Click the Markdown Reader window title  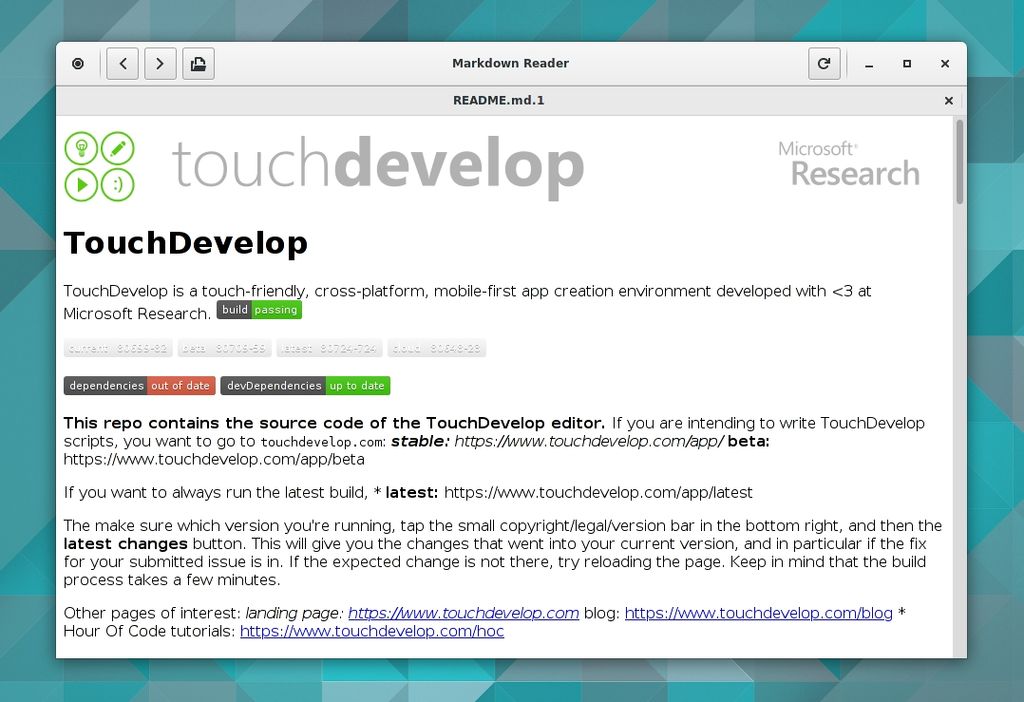511,63
